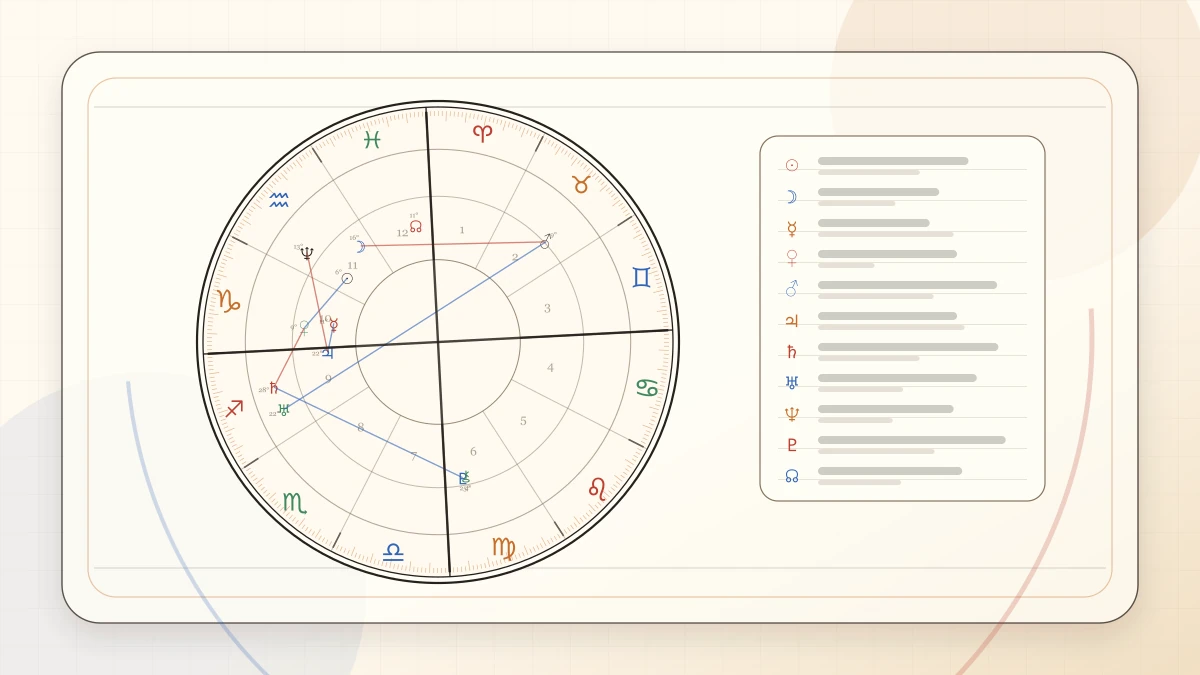Select the Gemini glyph on the zodiac ring
Screen dimensions: 1200x675
pos(641,277)
